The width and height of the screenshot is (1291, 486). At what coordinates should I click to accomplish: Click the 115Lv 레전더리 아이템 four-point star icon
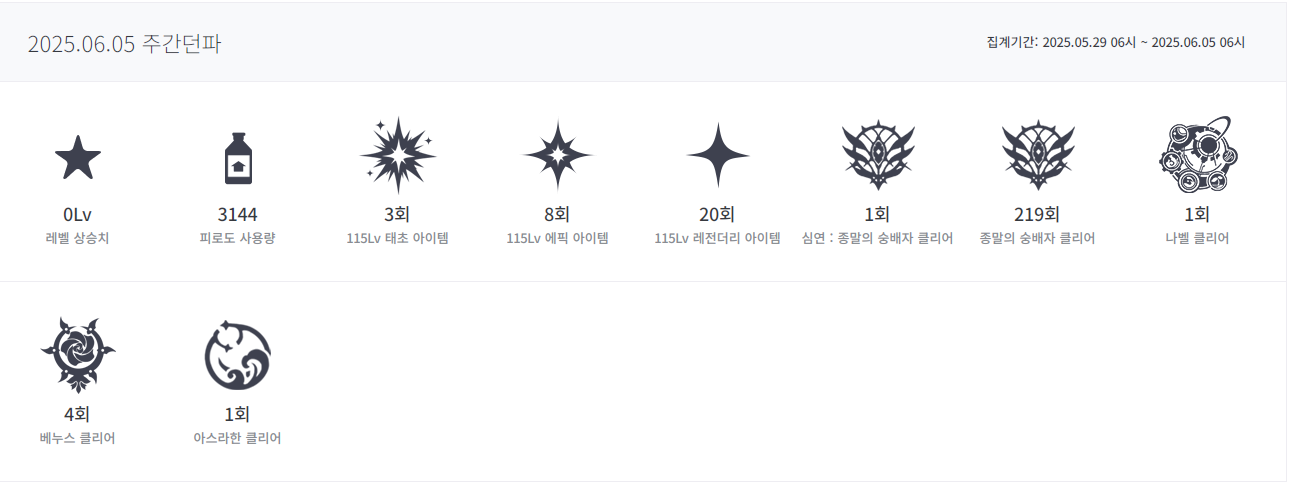718,155
